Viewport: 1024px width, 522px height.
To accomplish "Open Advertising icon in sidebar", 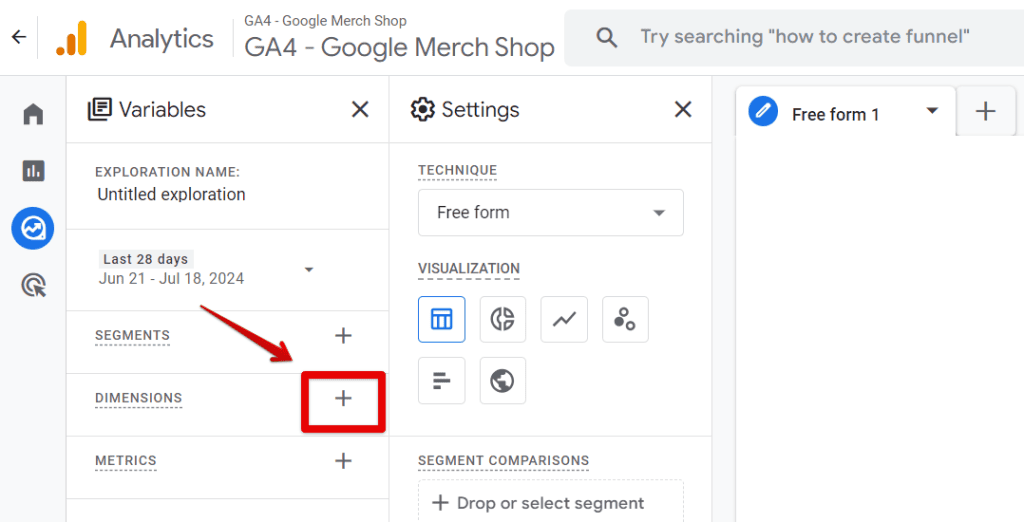I will (x=33, y=287).
